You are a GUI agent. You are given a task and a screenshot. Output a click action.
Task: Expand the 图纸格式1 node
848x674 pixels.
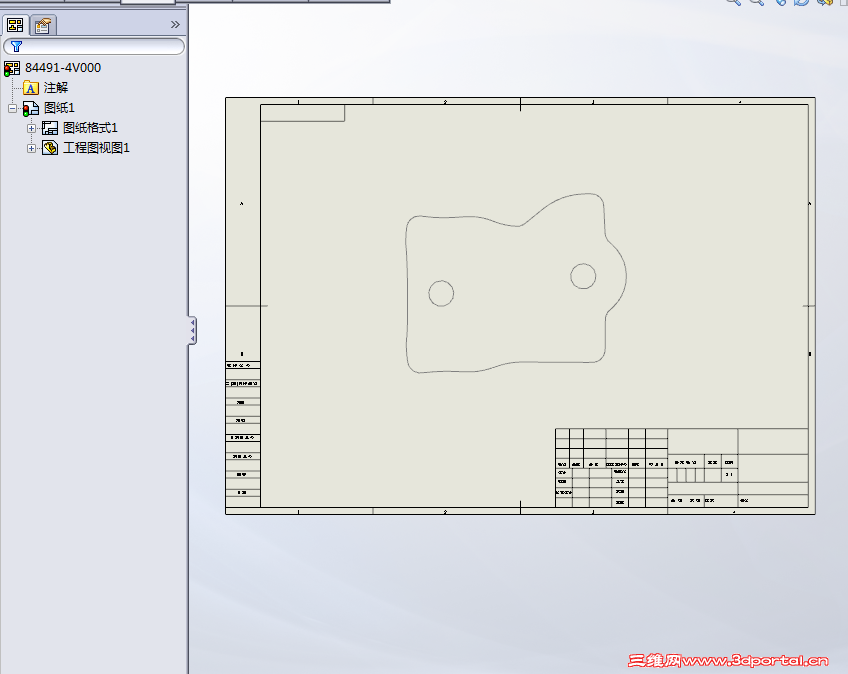pos(31,128)
